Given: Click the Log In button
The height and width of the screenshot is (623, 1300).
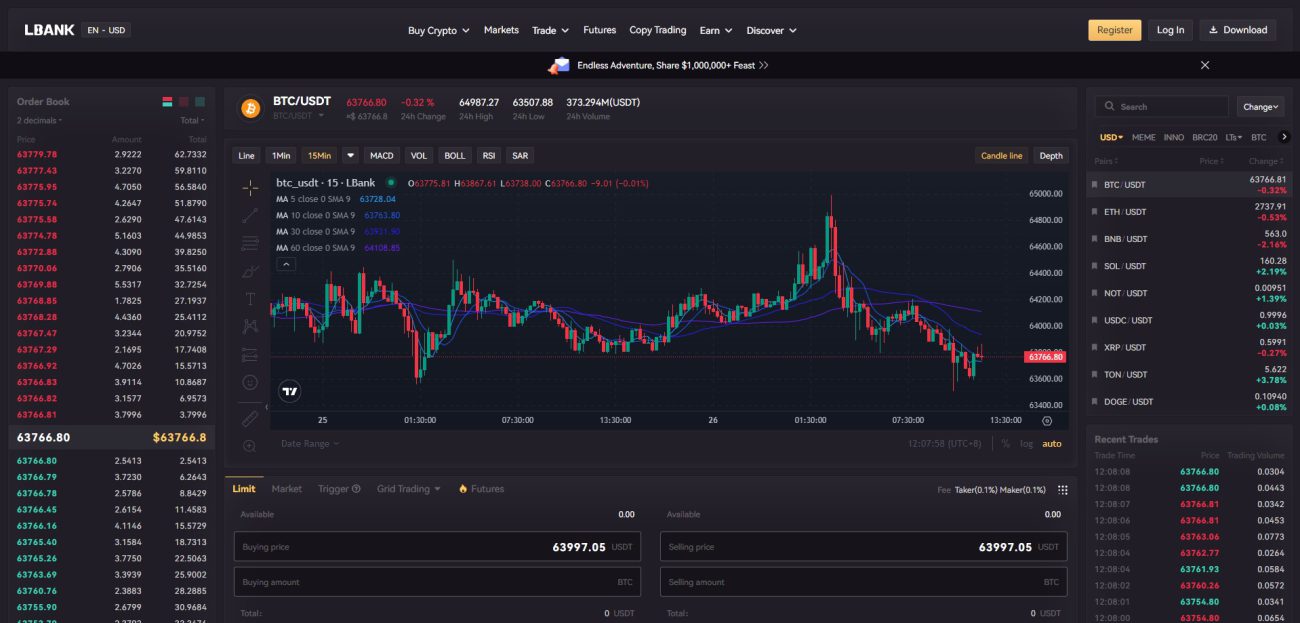Looking at the screenshot, I should click(x=1170, y=30).
